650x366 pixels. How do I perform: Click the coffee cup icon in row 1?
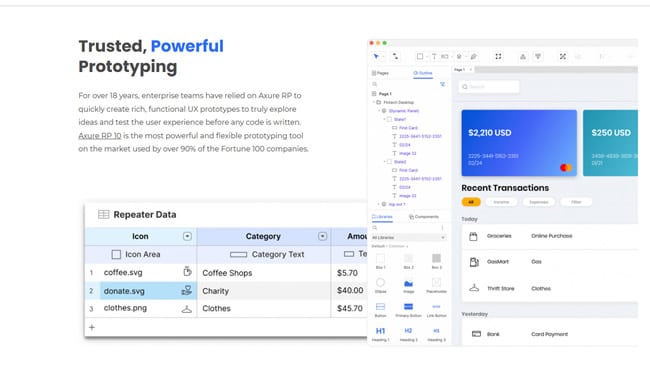(187, 272)
